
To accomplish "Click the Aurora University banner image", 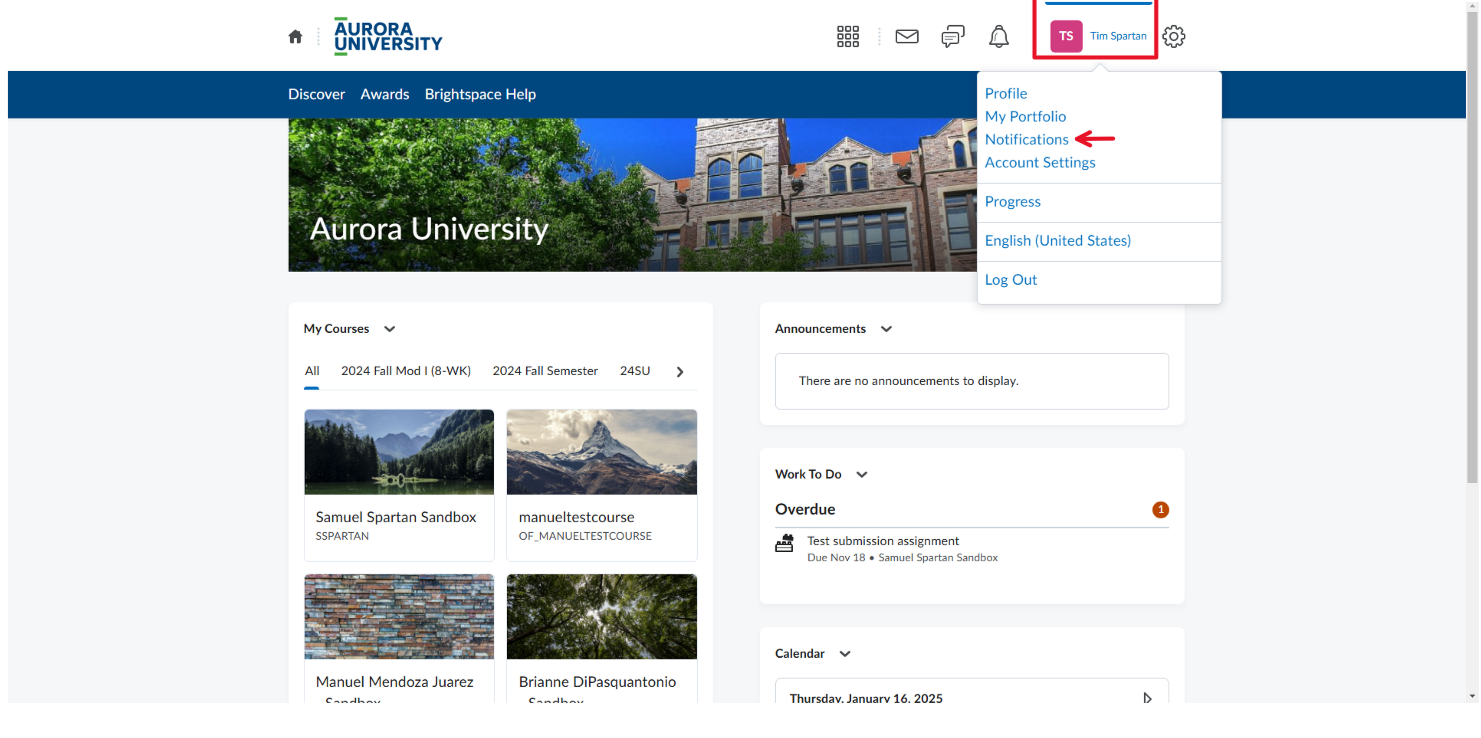I will 632,195.
